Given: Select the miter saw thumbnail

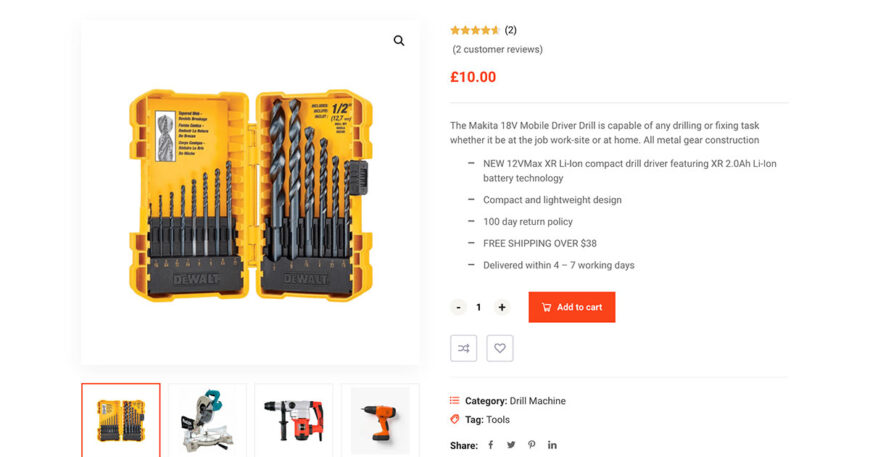Looking at the screenshot, I should pos(207,420).
